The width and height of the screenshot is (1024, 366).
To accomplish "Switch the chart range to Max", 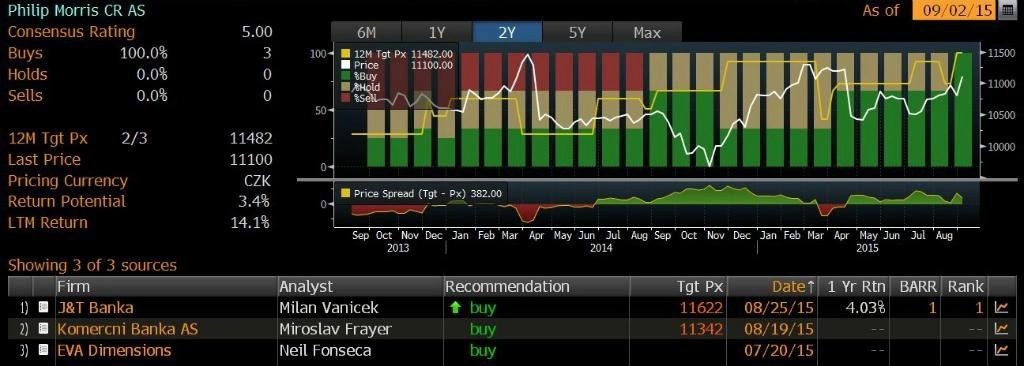I will pyautogui.click(x=647, y=32).
